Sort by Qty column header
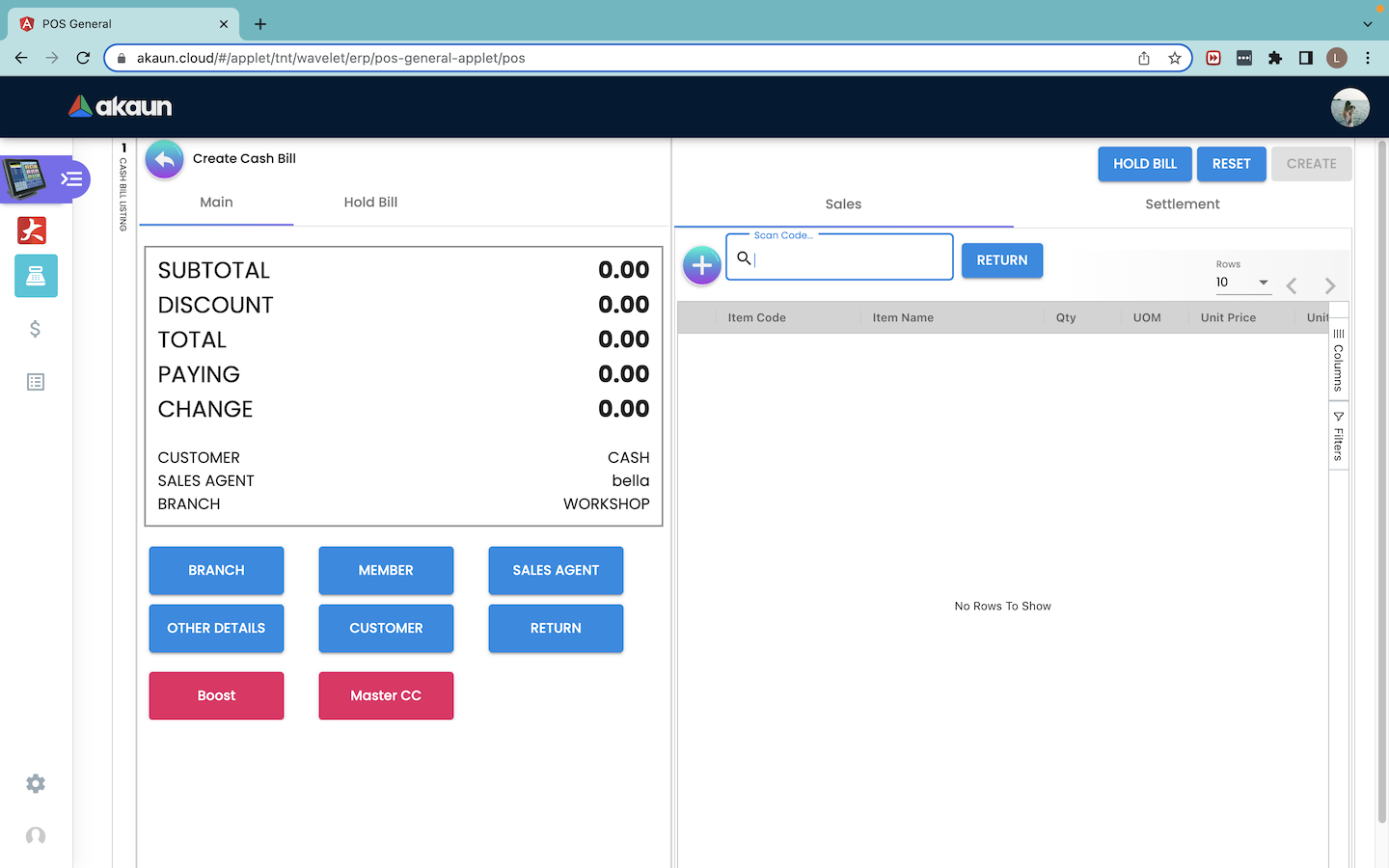This screenshot has height=868, width=1389. pyautogui.click(x=1066, y=317)
